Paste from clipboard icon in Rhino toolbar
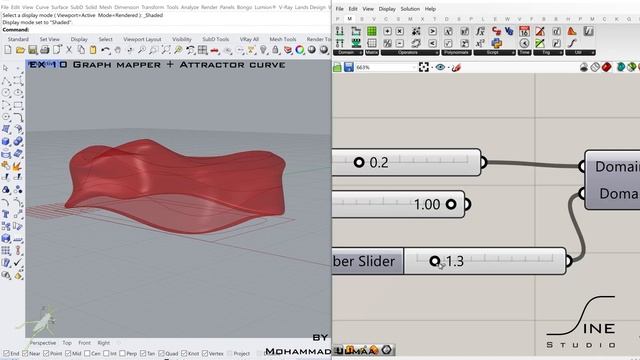640x360 pixels. (x=93, y=50)
